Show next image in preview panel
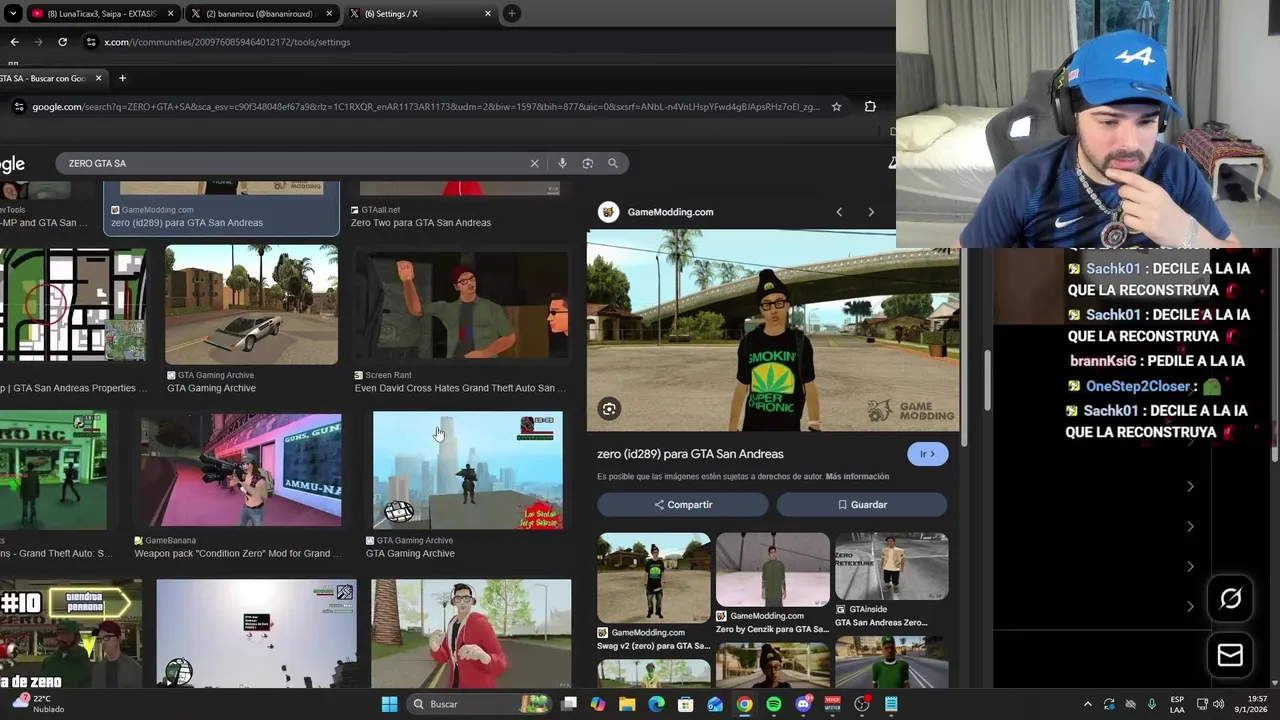1280x720 pixels. click(x=871, y=212)
